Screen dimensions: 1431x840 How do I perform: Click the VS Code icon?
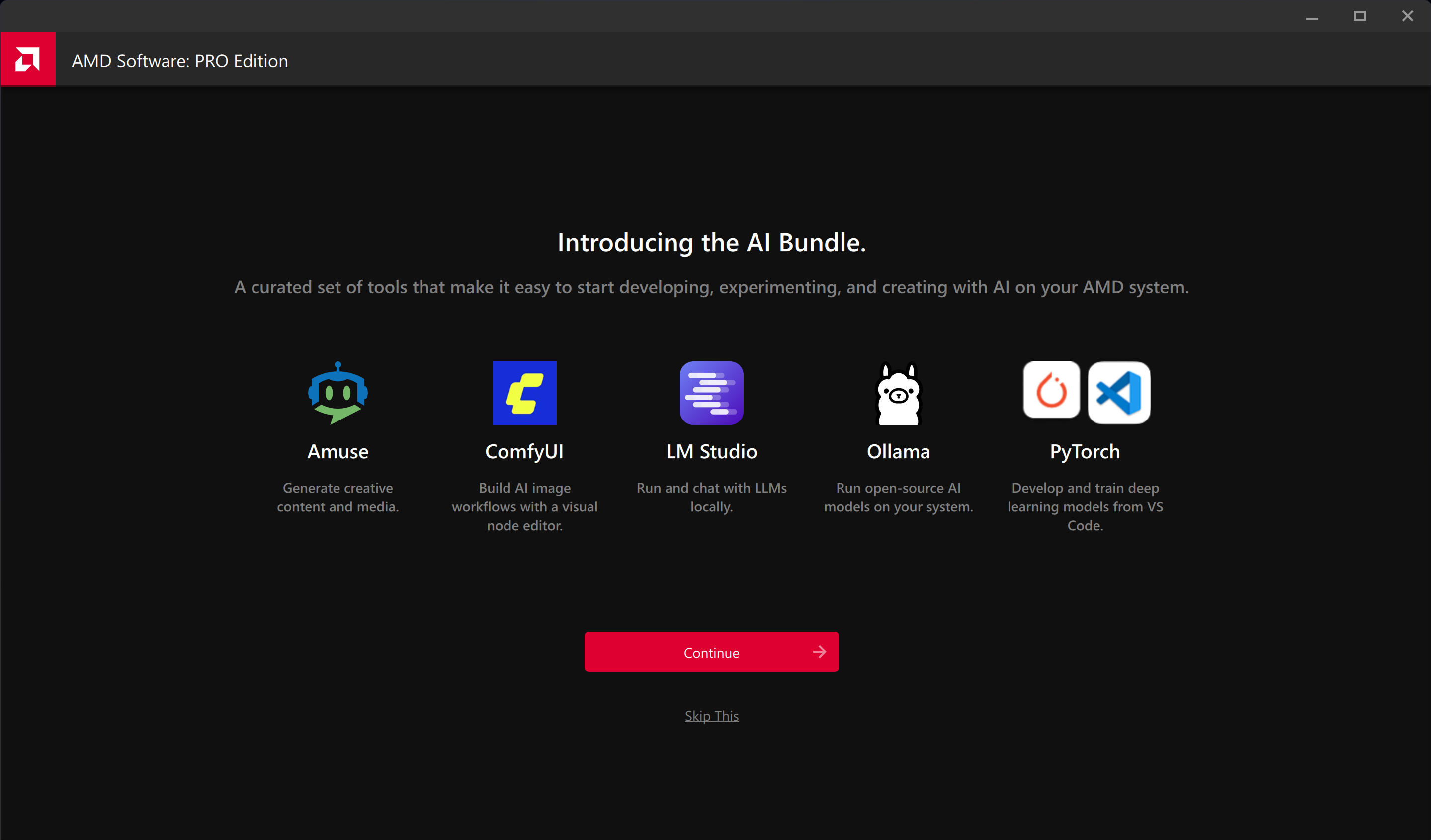pos(1118,393)
